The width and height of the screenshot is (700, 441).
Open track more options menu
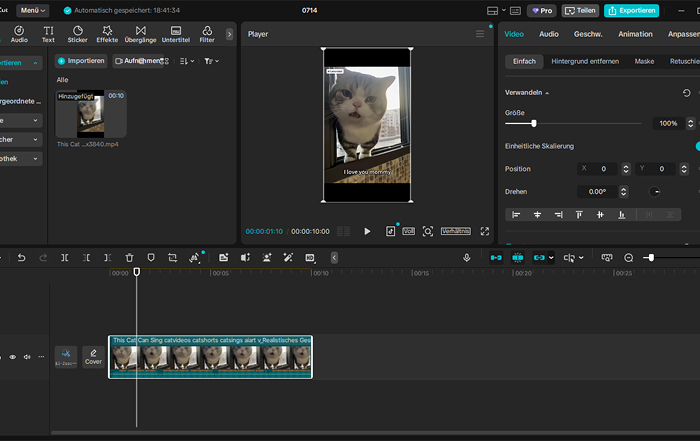pos(41,357)
